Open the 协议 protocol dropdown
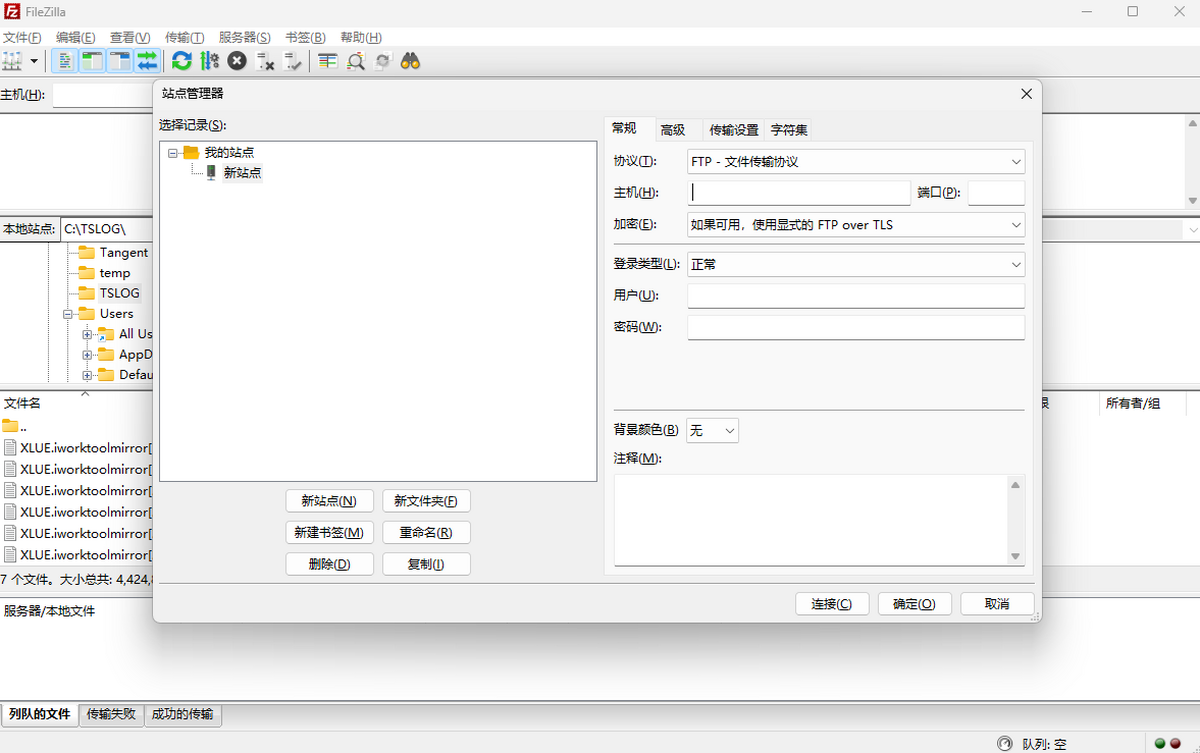1200x753 pixels. (856, 161)
